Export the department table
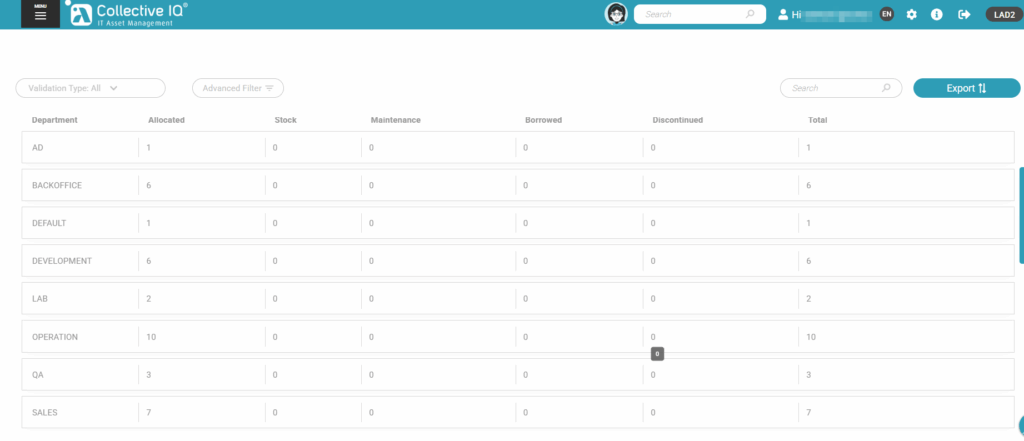Viewport: 1024px width, 441px height. click(966, 88)
